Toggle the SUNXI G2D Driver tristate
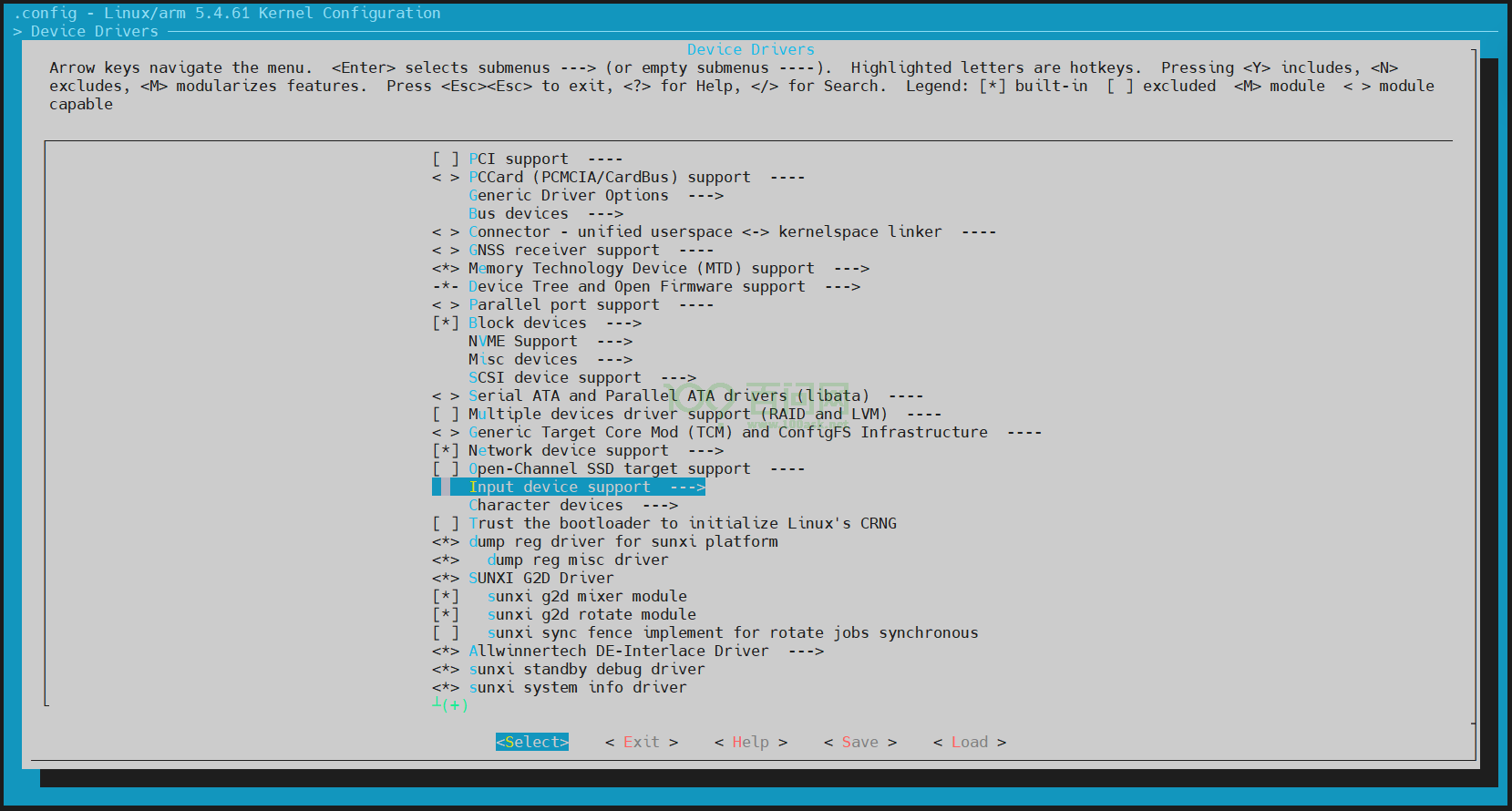This screenshot has height=811, width=1512. [446, 579]
